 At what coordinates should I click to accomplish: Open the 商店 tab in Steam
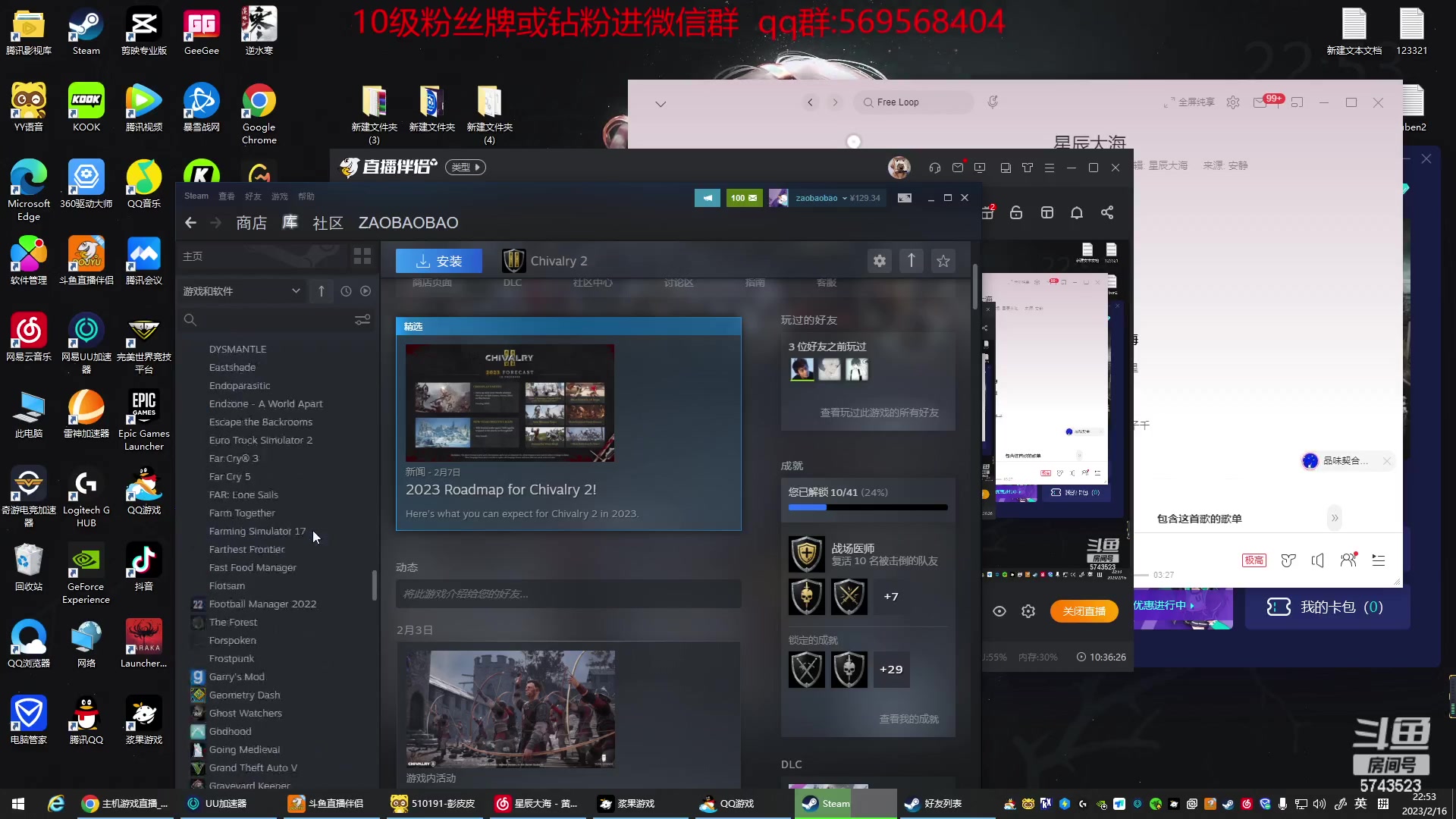(x=251, y=223)
